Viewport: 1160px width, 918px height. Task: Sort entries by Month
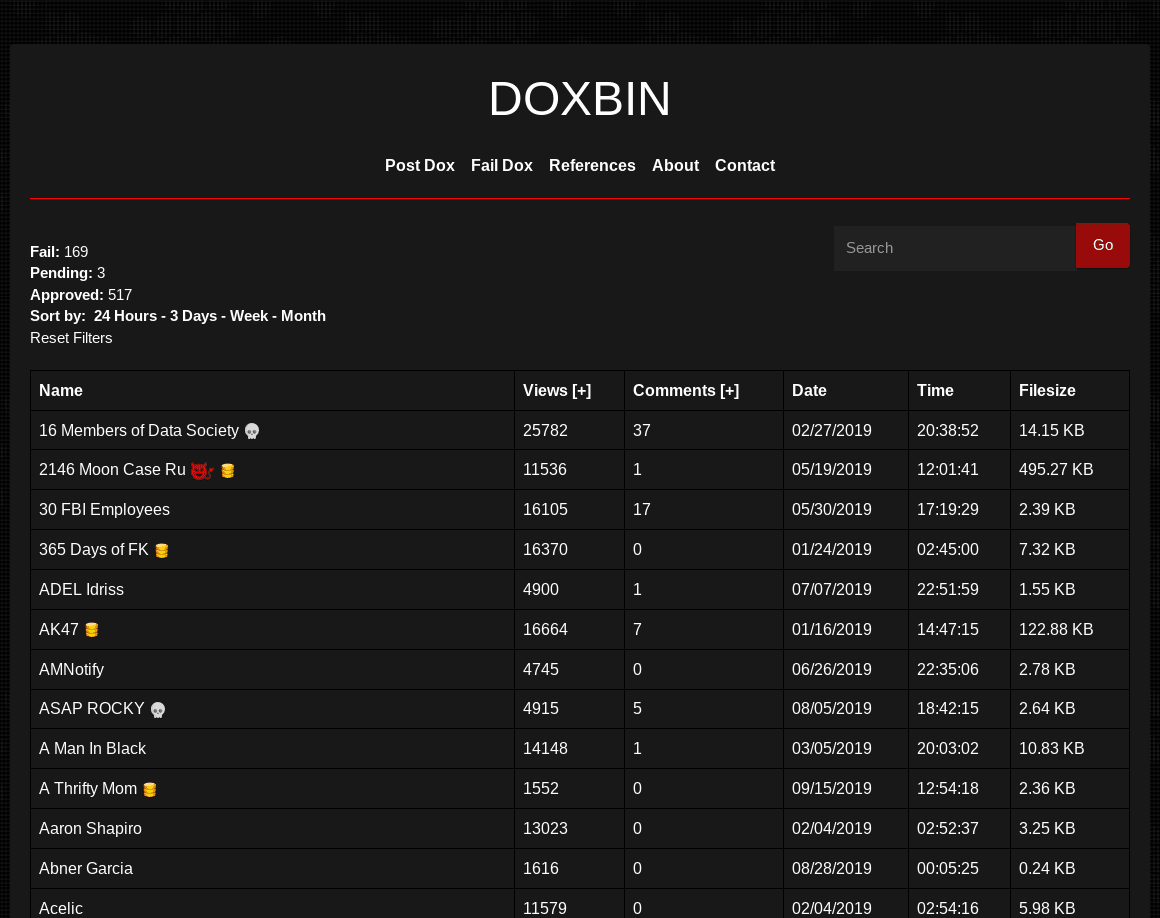pos(303,315)
